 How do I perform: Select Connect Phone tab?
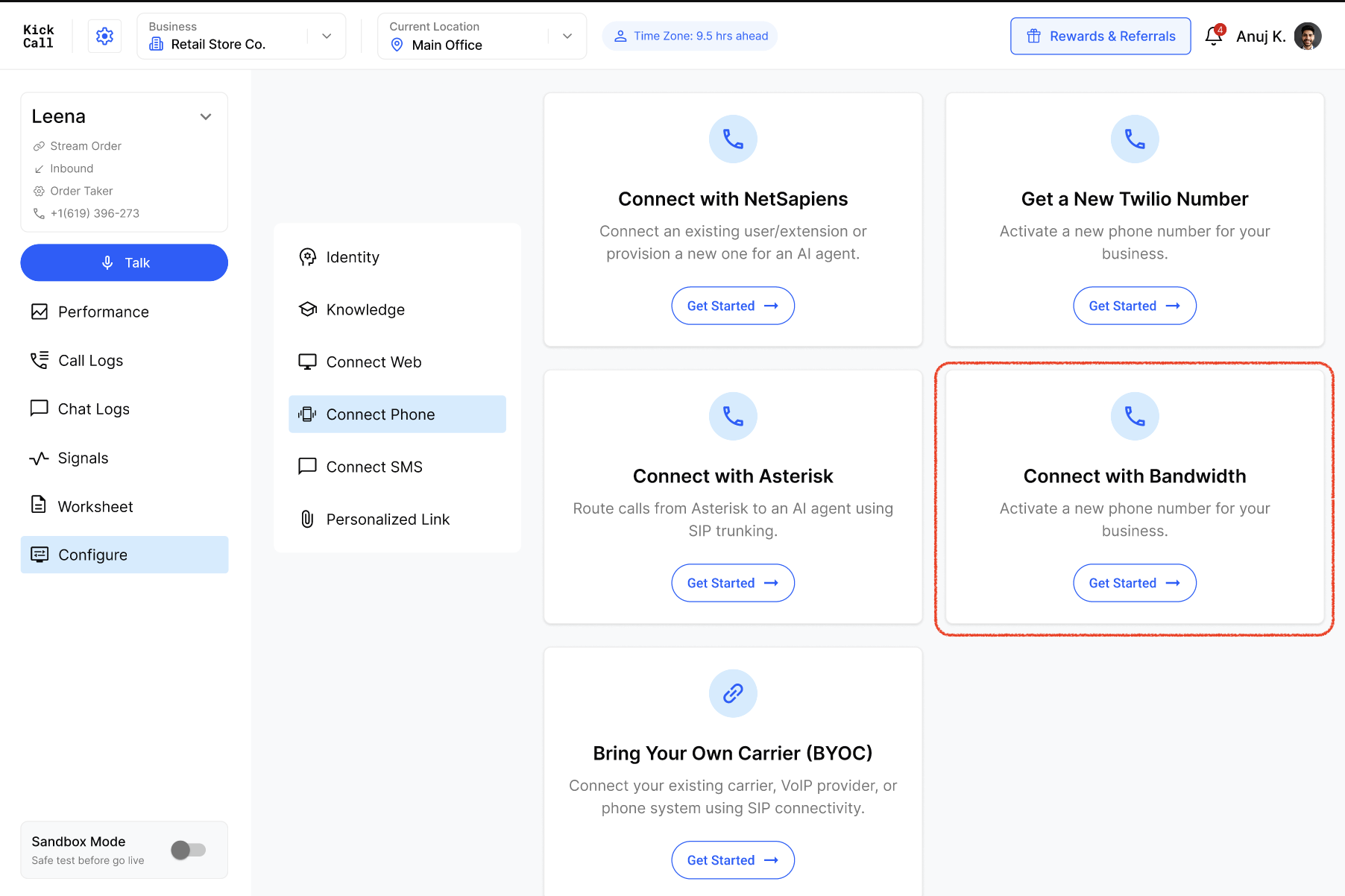(x=397, y=414)
